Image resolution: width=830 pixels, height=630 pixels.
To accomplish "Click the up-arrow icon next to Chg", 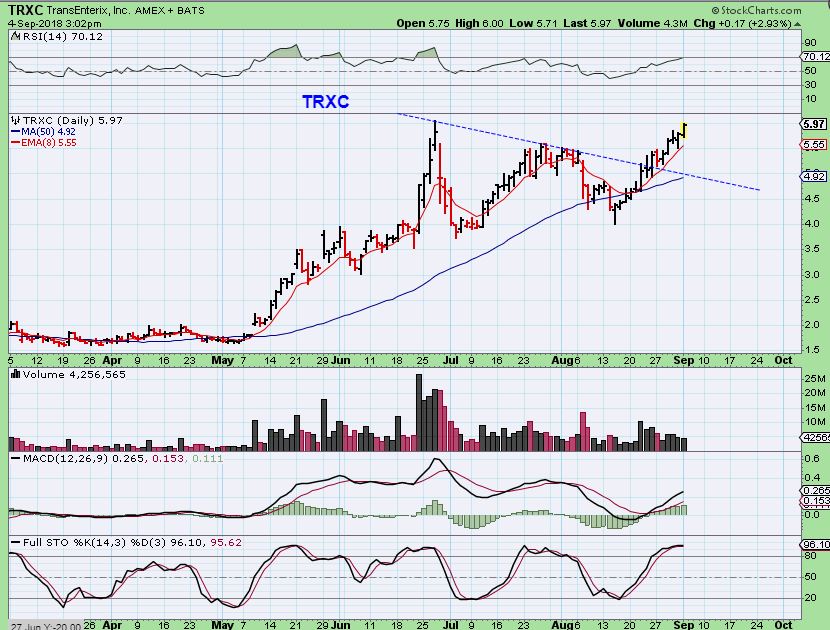I will coord(798,24).
